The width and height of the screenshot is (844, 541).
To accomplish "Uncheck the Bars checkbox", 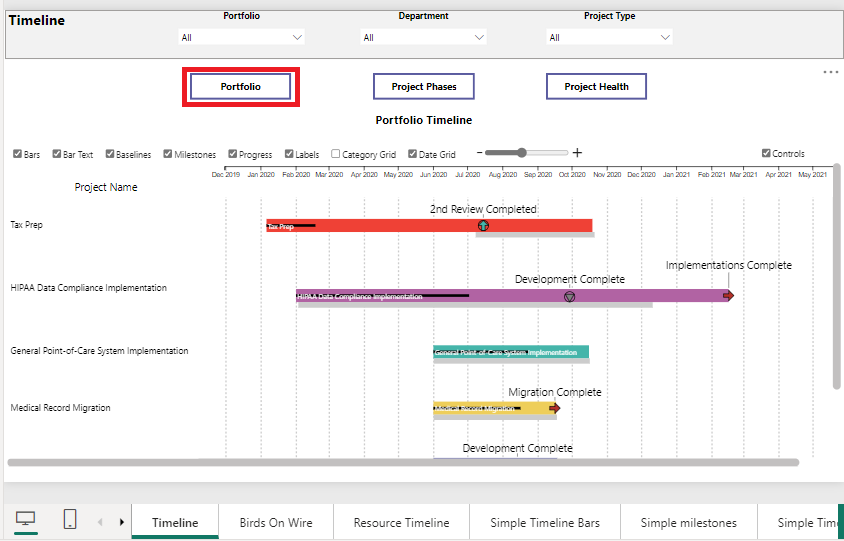I will coord(17,154).
